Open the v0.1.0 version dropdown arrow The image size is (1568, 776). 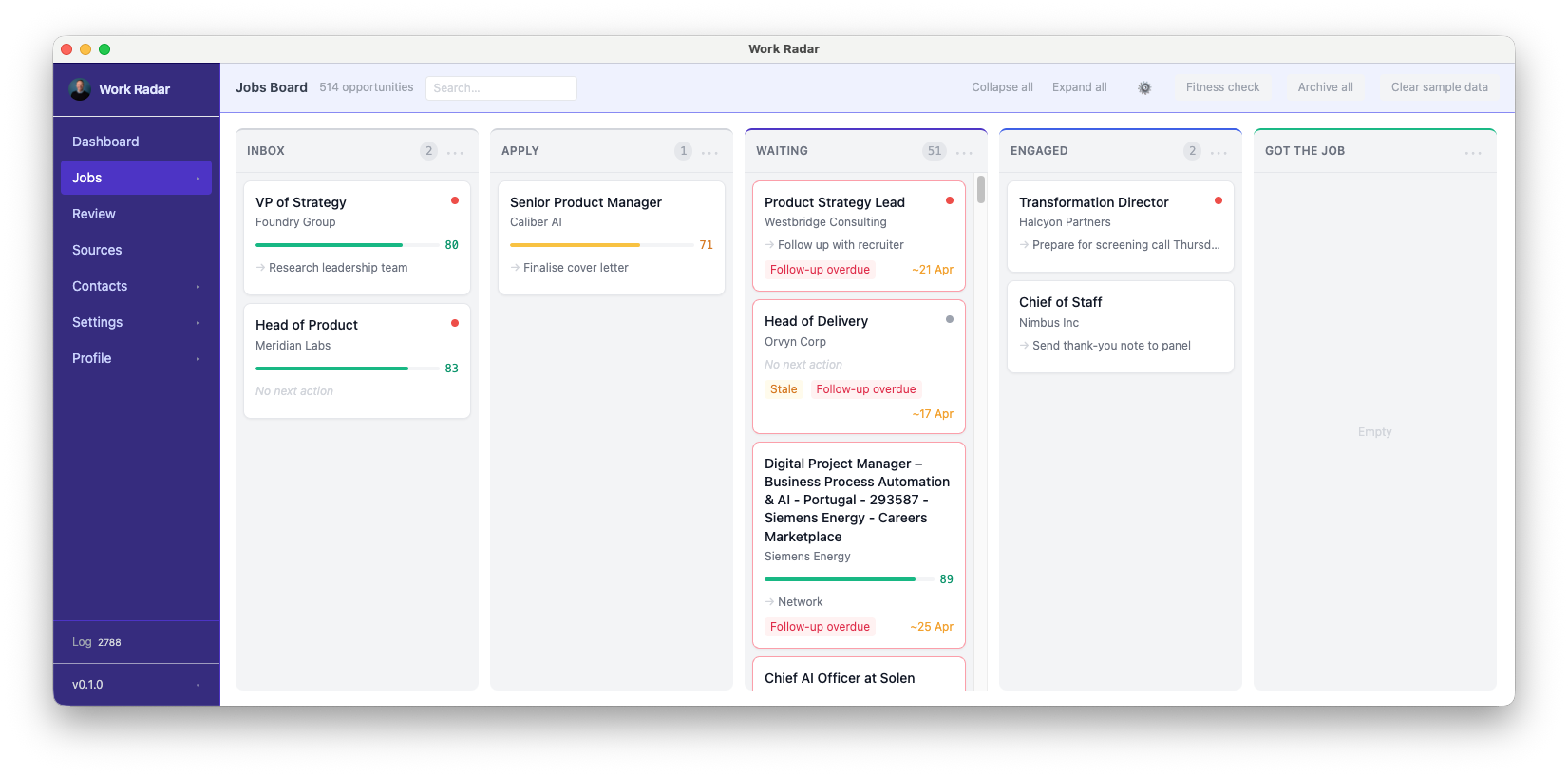(198, 686)
